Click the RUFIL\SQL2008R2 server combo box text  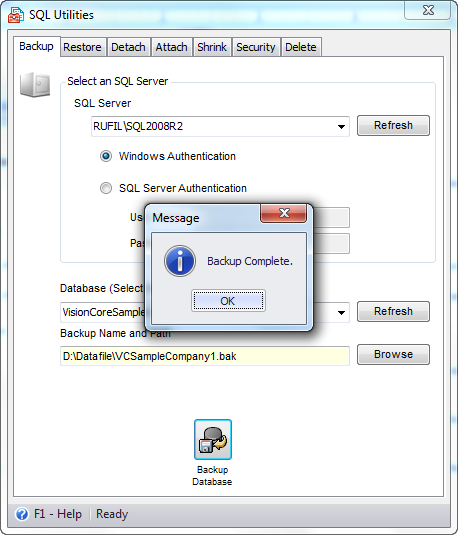click(138, 126)
